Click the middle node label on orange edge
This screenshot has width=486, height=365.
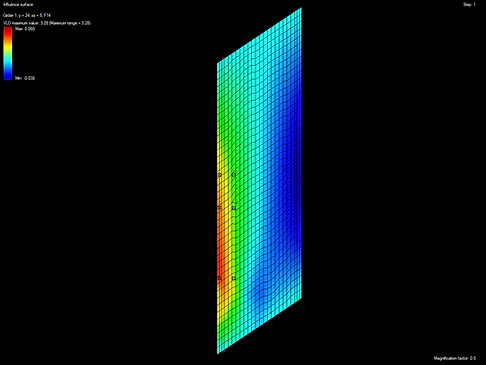click(219, 208)
